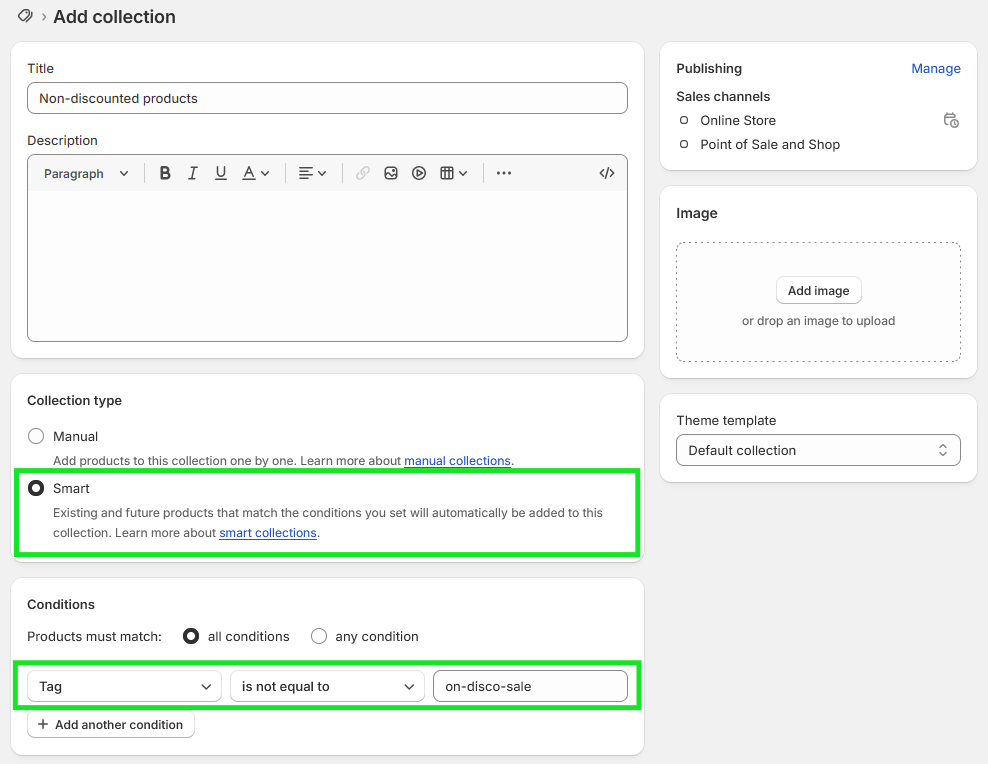Image resolution: width=988 pixels, height=764 pixels.
Task: Open the manual collections help link
Action: [x=457, y=460]
